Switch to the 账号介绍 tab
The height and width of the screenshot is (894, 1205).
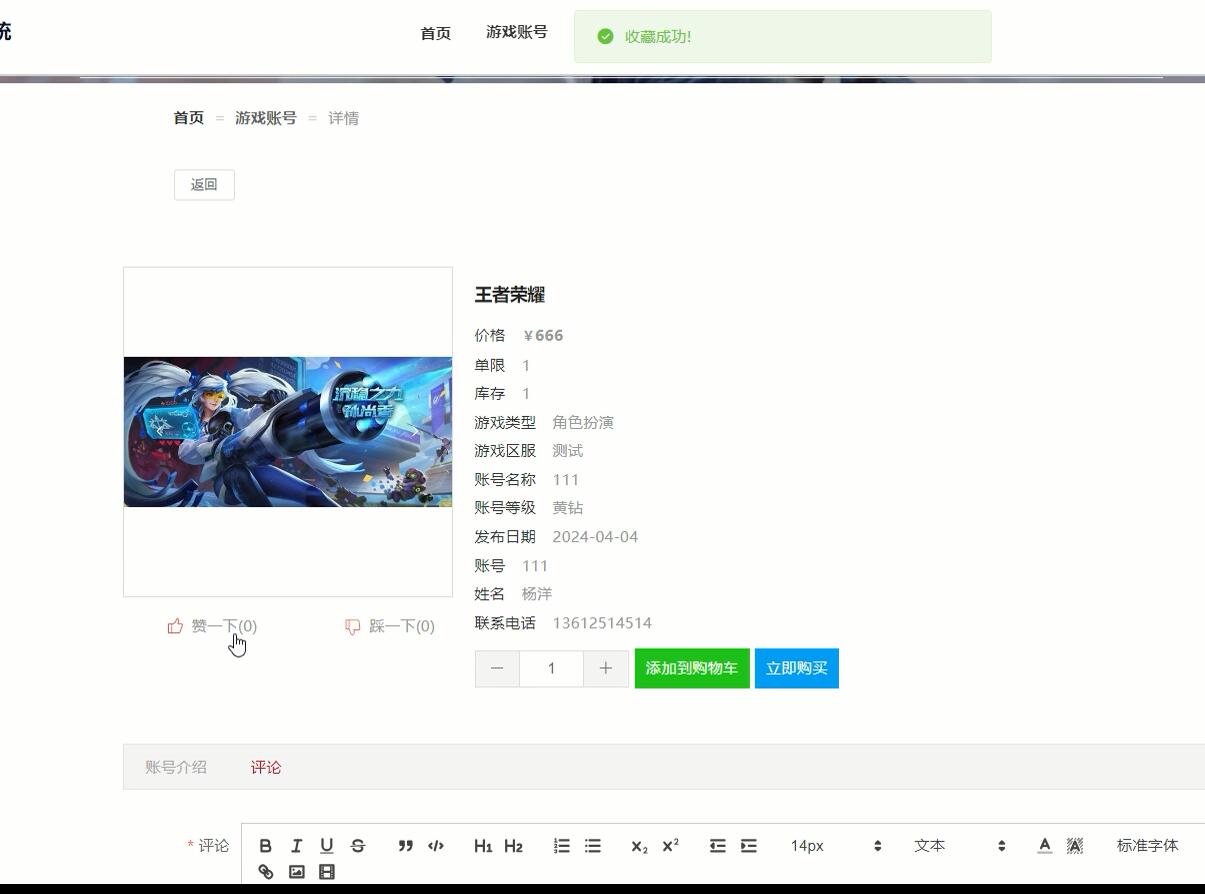click(176, 767)
